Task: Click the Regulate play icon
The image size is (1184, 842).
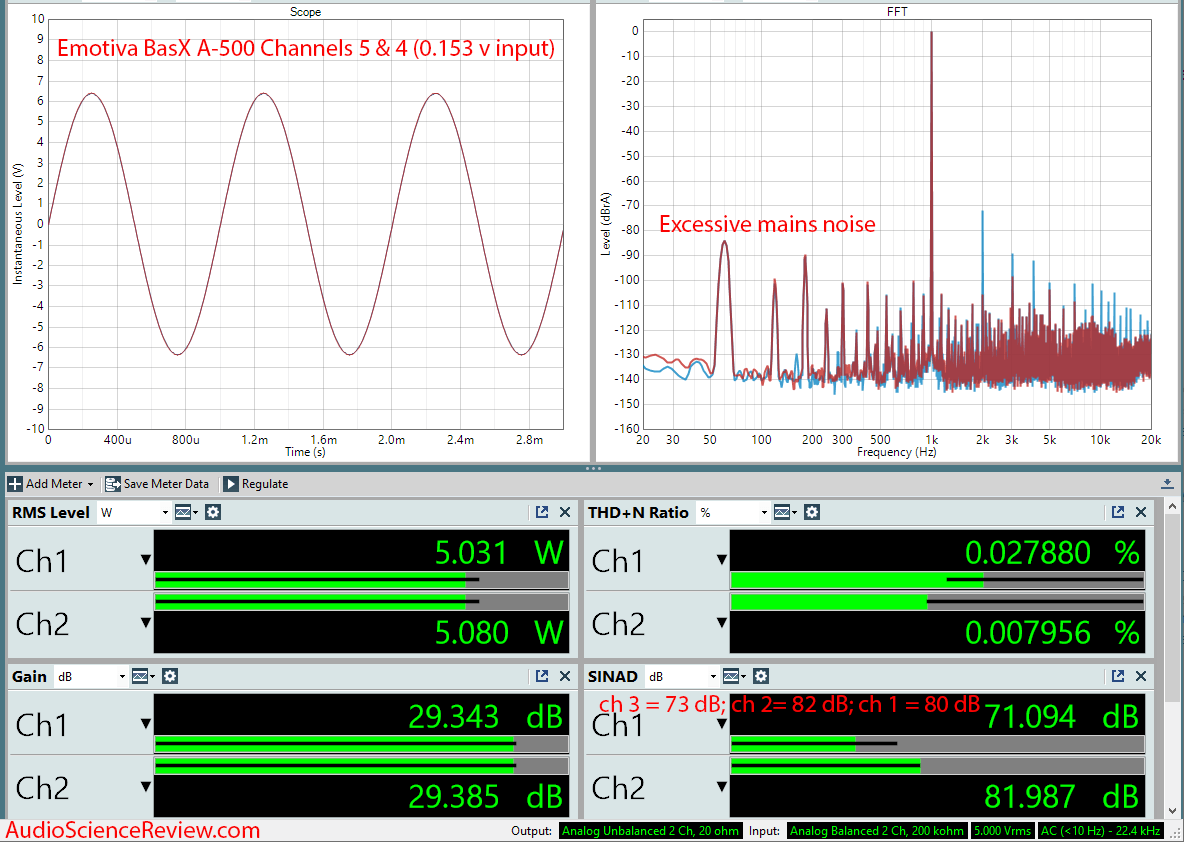Action: click(231, 484)
